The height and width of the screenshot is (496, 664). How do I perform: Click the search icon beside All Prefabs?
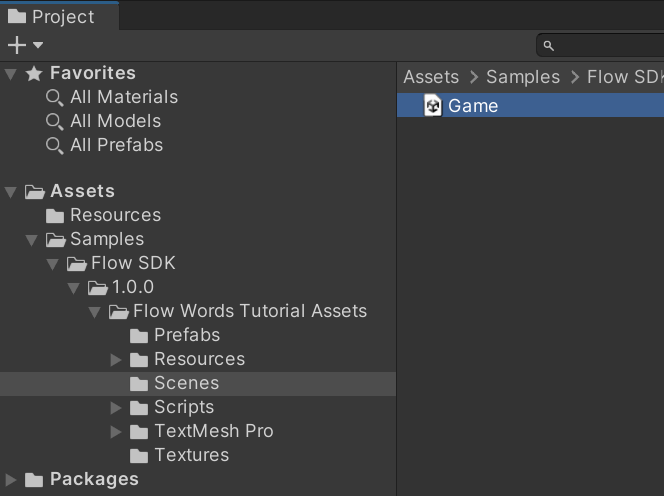point(55,145)
